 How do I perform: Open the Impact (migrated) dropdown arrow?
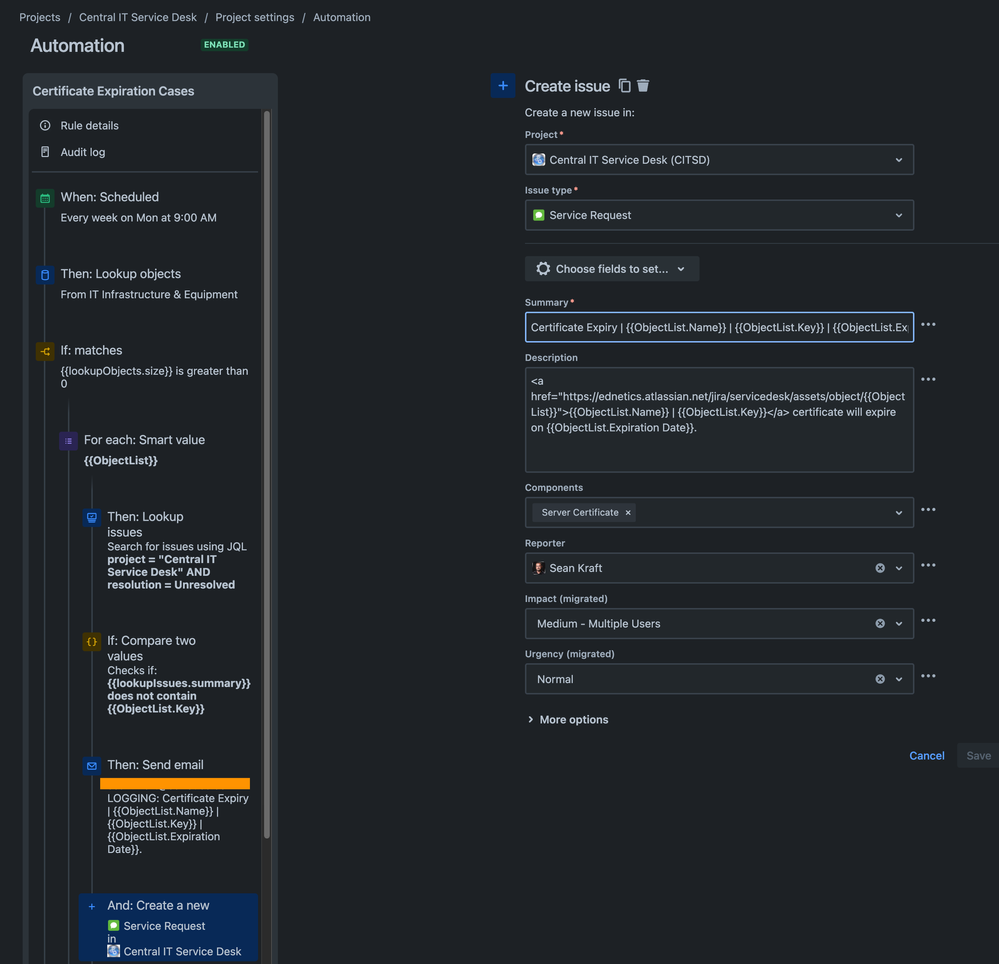coord(899,624)
